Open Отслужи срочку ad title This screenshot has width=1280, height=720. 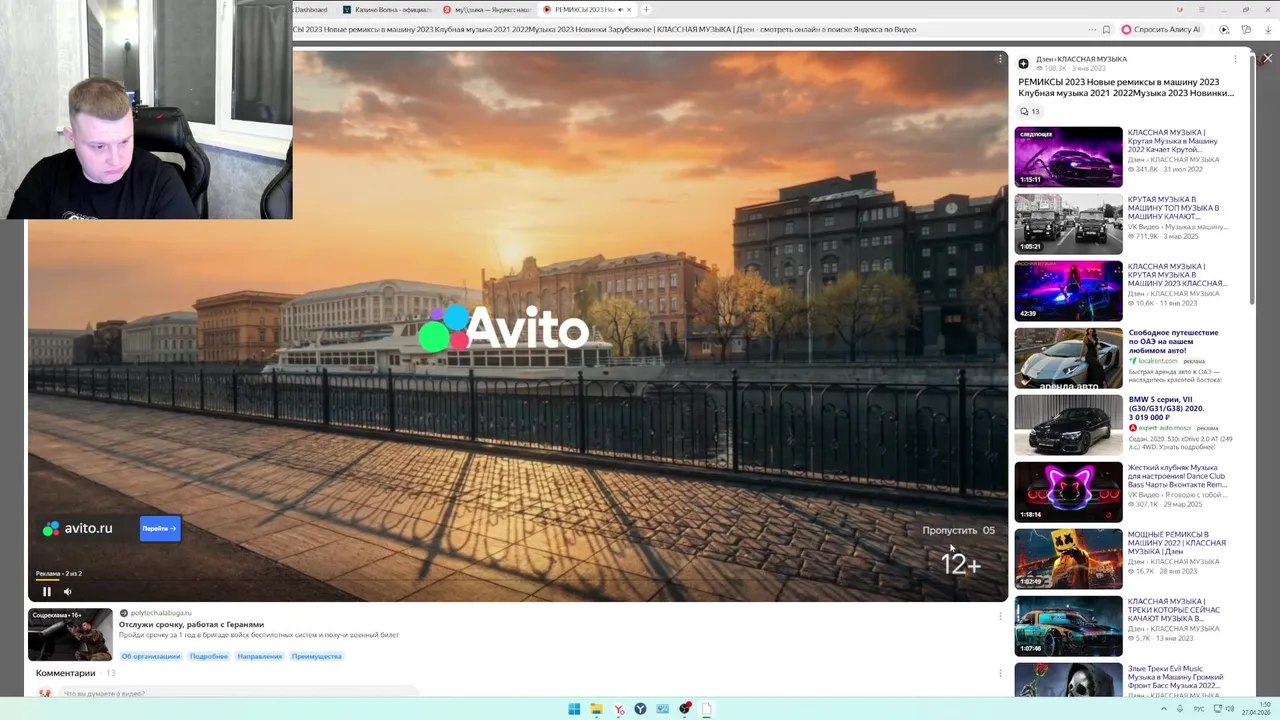[191, 624]
